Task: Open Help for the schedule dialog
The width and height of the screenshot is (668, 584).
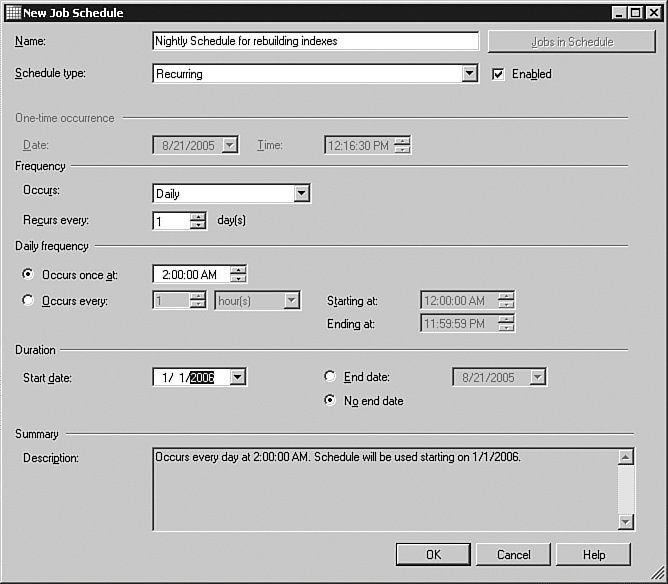Action: 593,554
